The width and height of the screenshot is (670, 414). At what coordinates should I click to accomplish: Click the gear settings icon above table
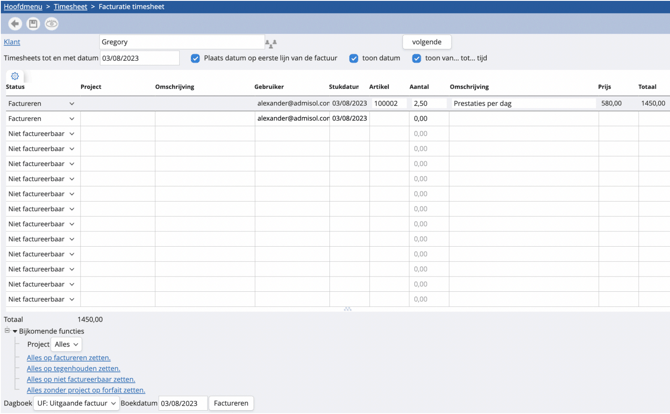click(x=15, y=76)
